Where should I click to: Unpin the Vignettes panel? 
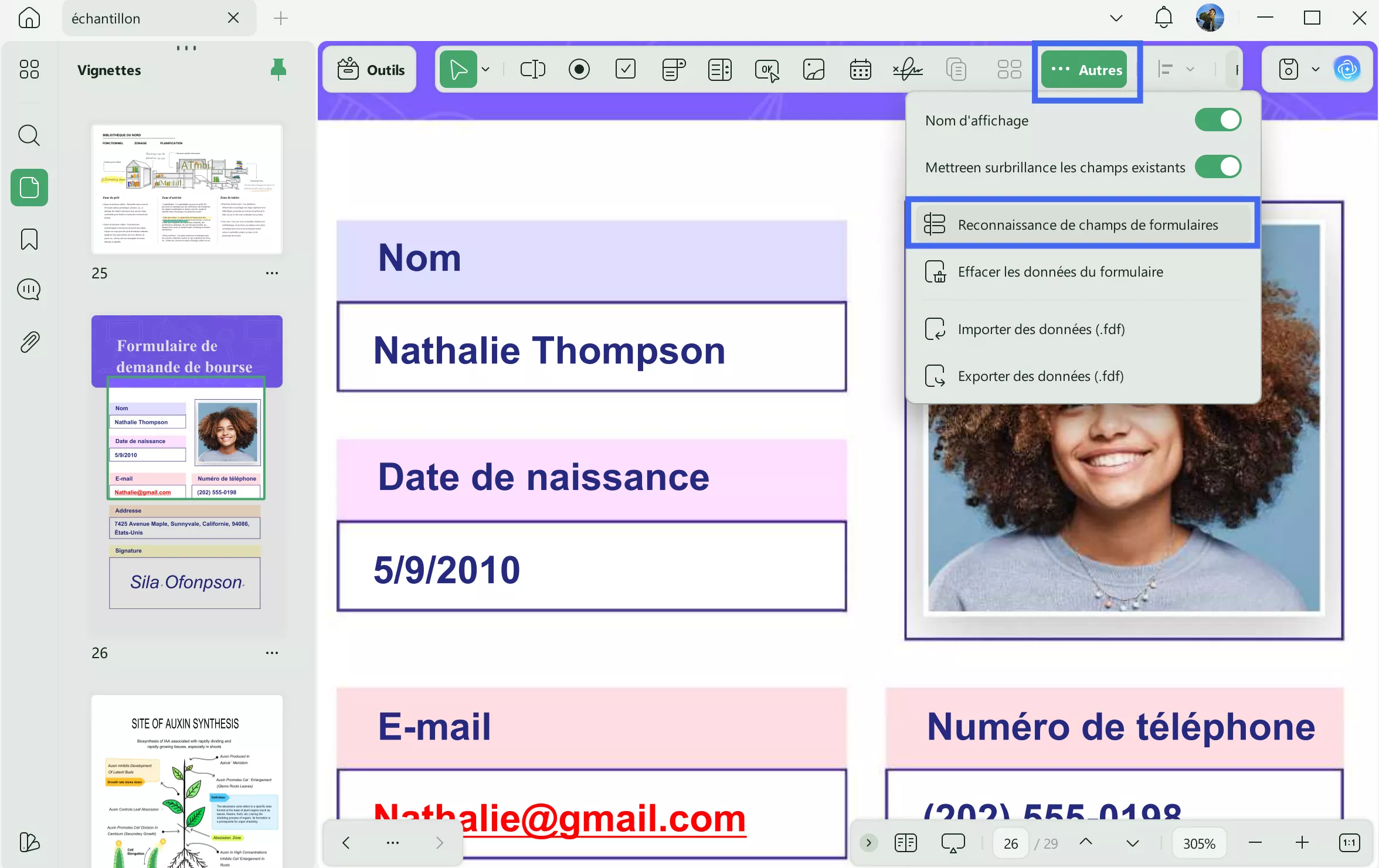point(278,70)
